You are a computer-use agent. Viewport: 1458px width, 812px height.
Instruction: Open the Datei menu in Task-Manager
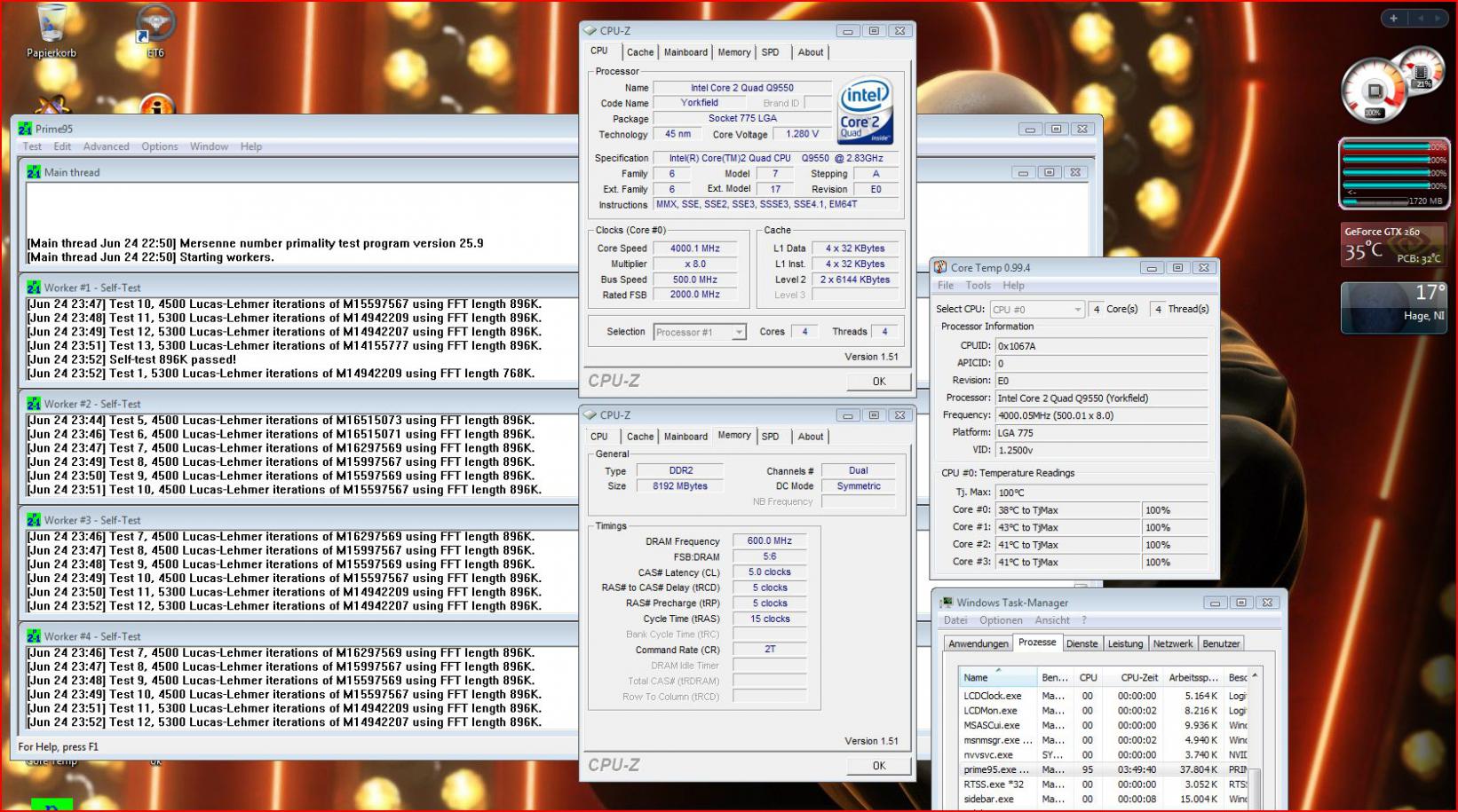pos(955,620)
